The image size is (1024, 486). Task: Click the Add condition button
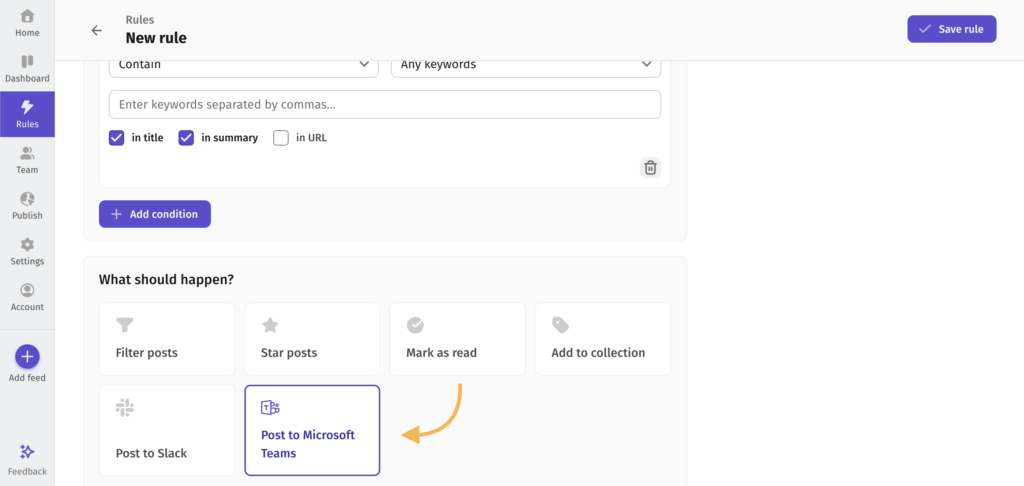[x=155, y=214]
